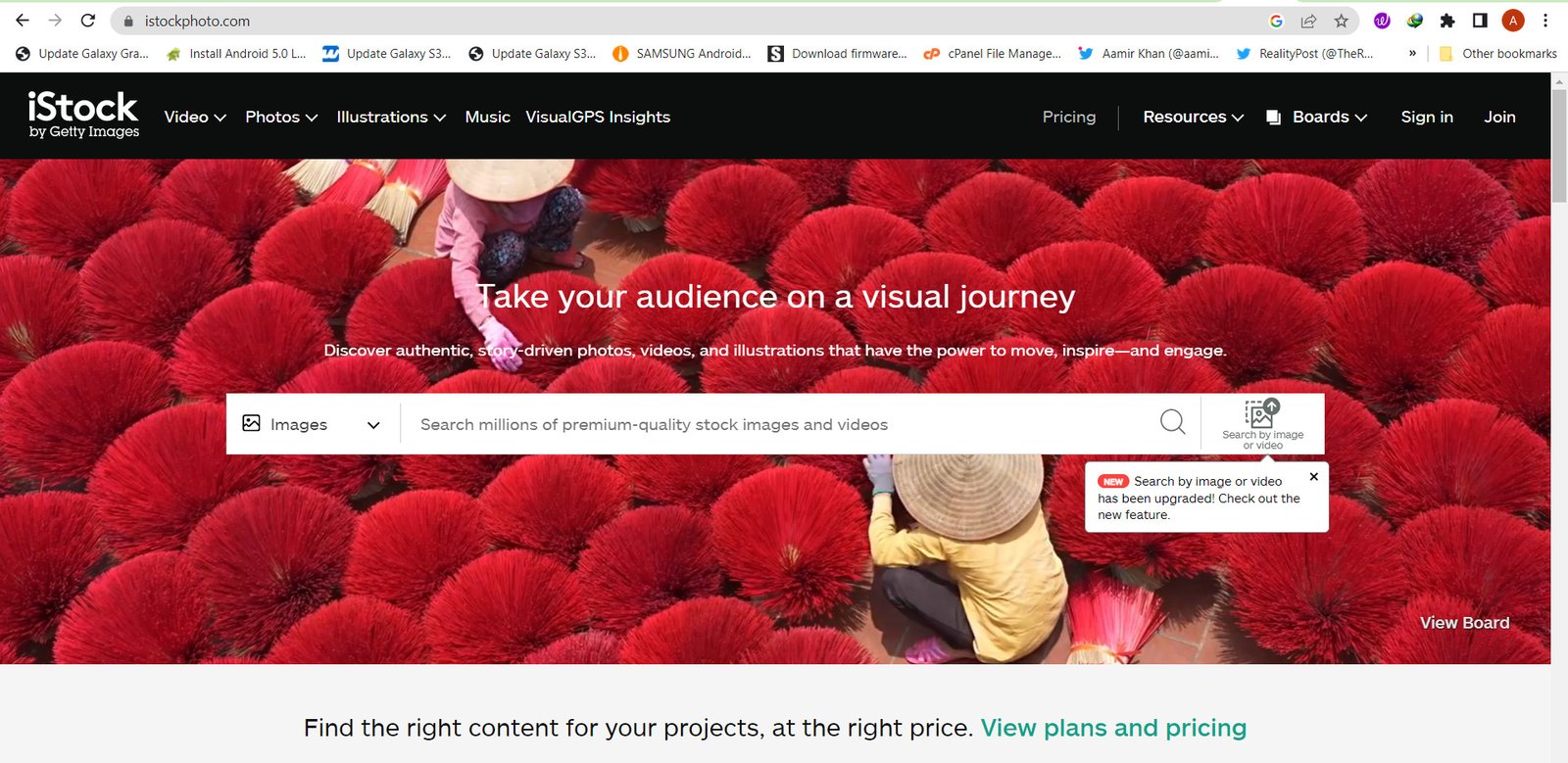Open the RealityPost Twitter bookmark
1568x763 pixels.
click(1304, 54)
